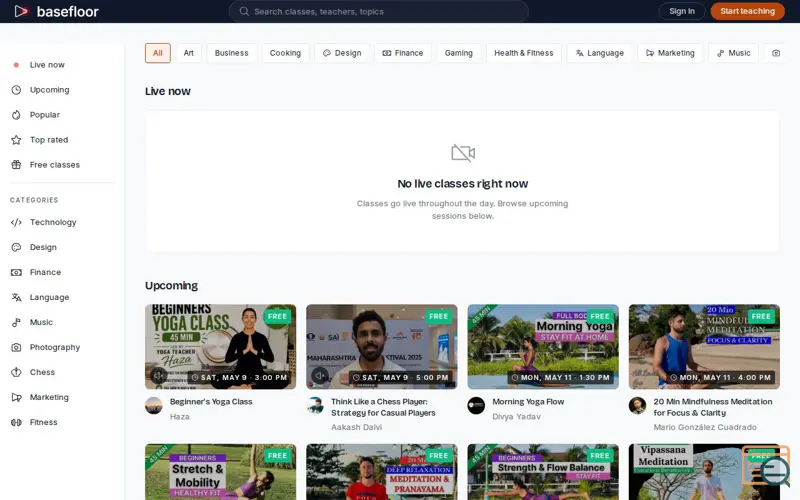Click teacher name Haza
This screenshot has width=800, height=500.
click(x=180, y=417)
